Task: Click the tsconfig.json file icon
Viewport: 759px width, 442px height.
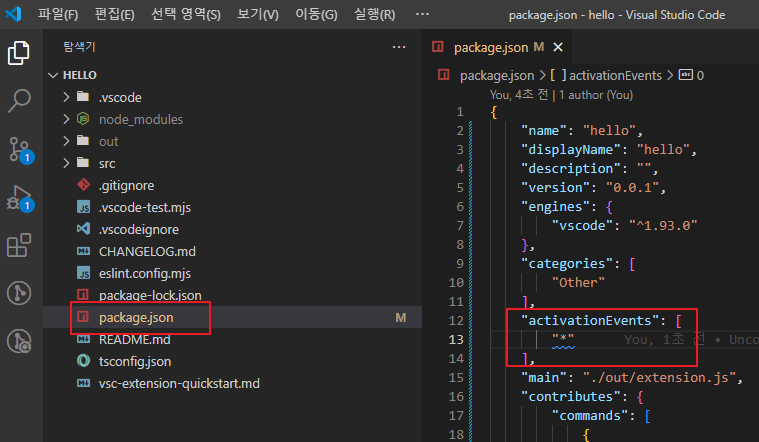Action: [83, 361]
